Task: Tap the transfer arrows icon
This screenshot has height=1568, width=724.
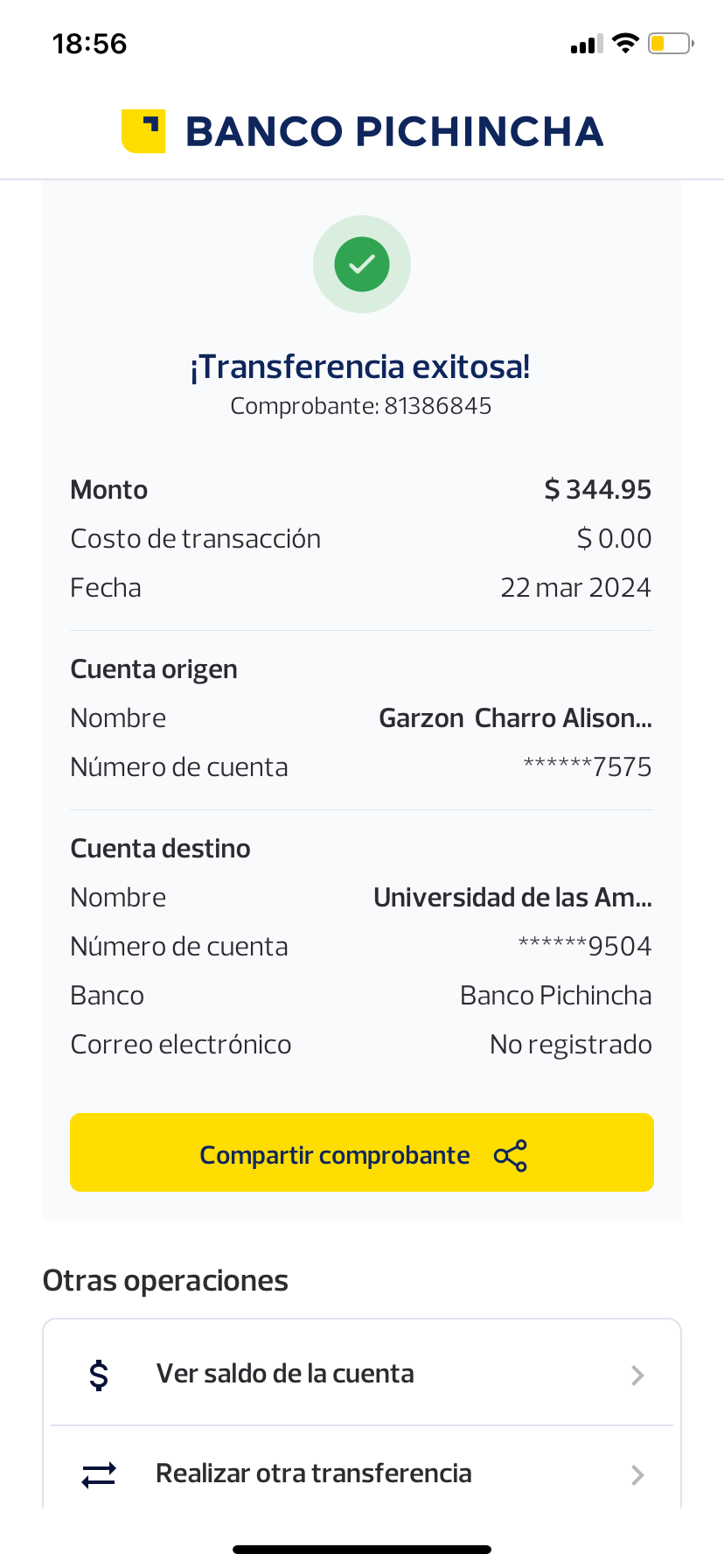Action: (x=99, y=1474)
